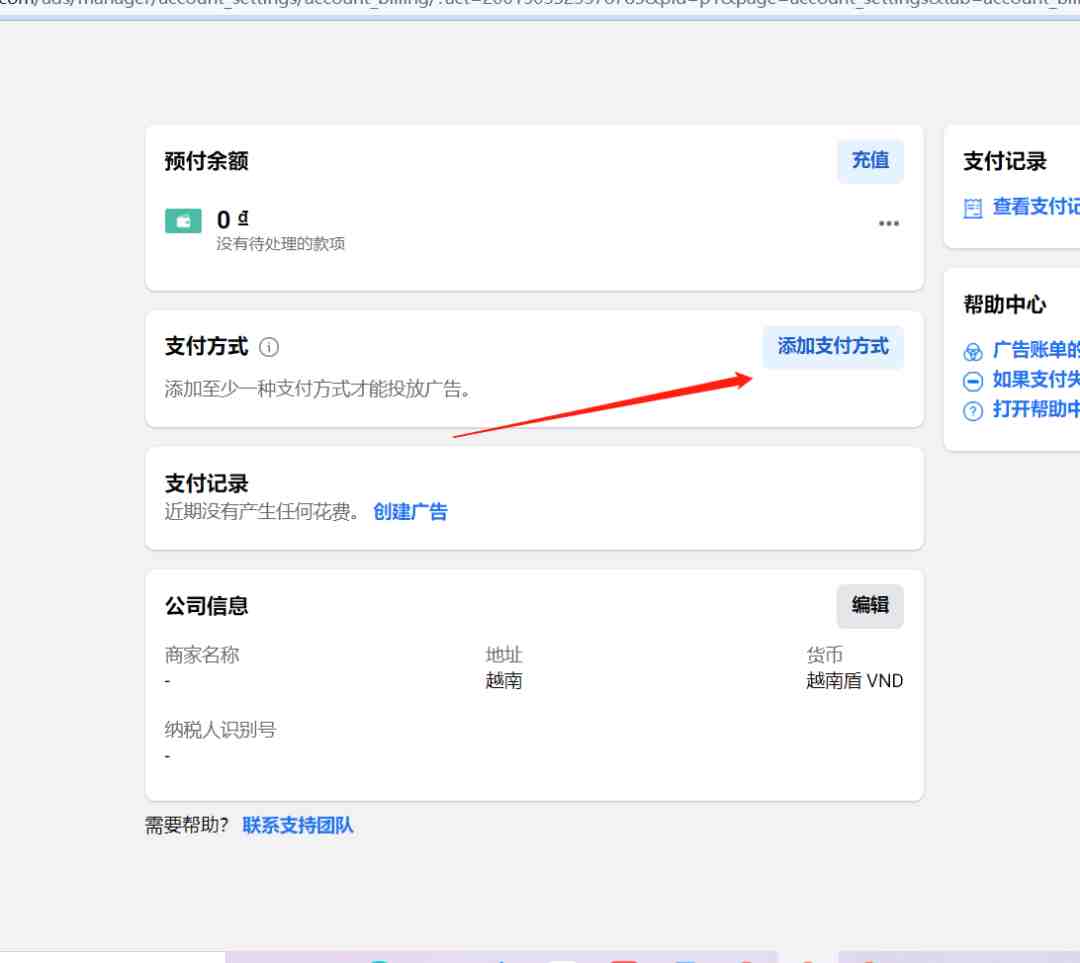Open the 查看支付记录 link
This screenshot has height=963, width=1080.
pos(1036,207)
